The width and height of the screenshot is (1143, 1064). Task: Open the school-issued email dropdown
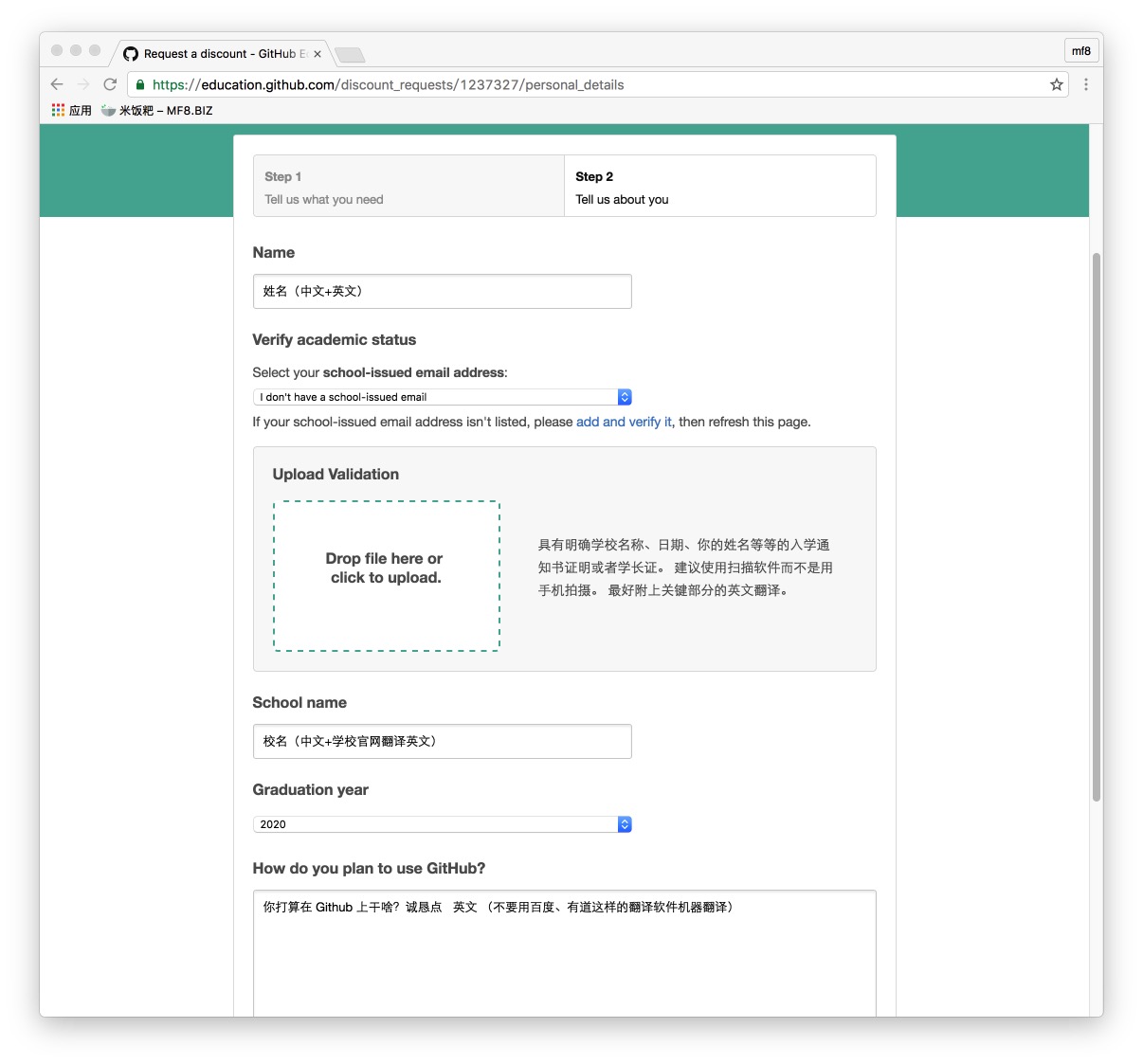coord(442,397)
